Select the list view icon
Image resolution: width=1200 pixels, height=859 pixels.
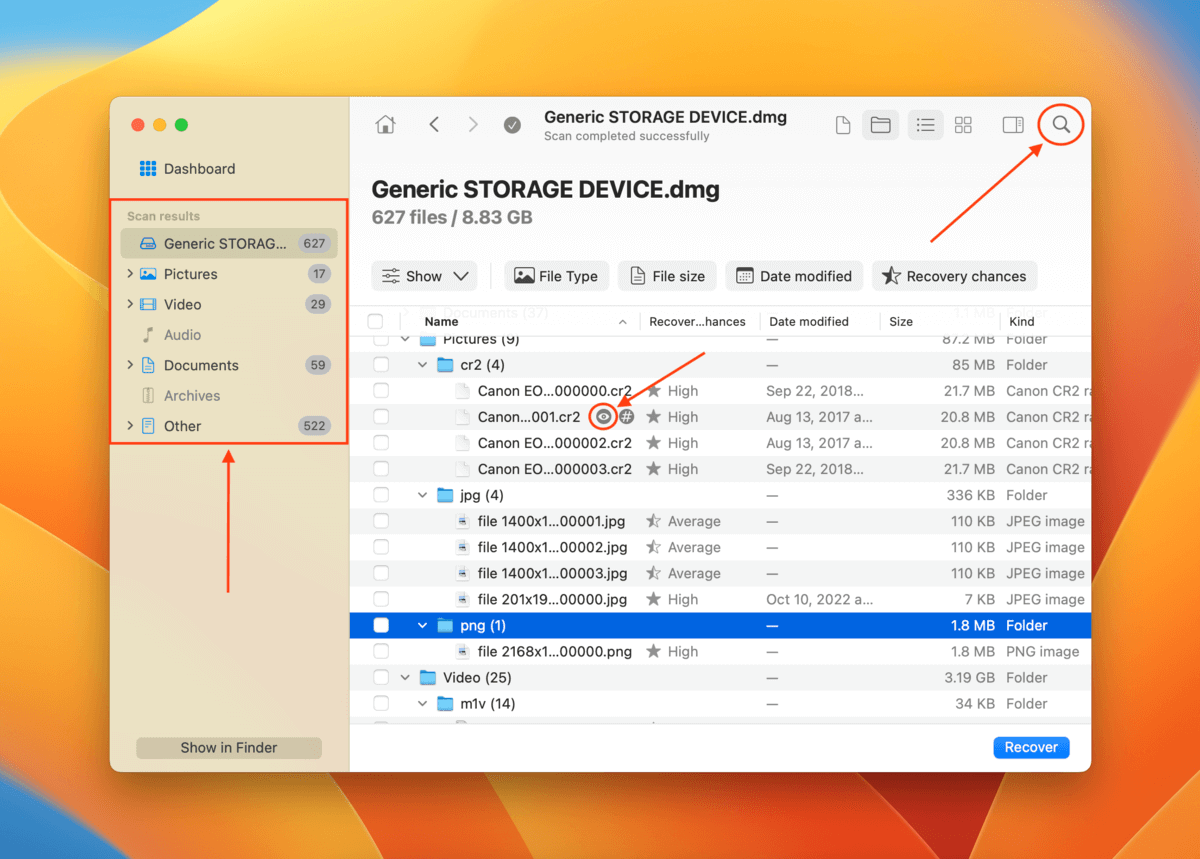coord(925,125)
